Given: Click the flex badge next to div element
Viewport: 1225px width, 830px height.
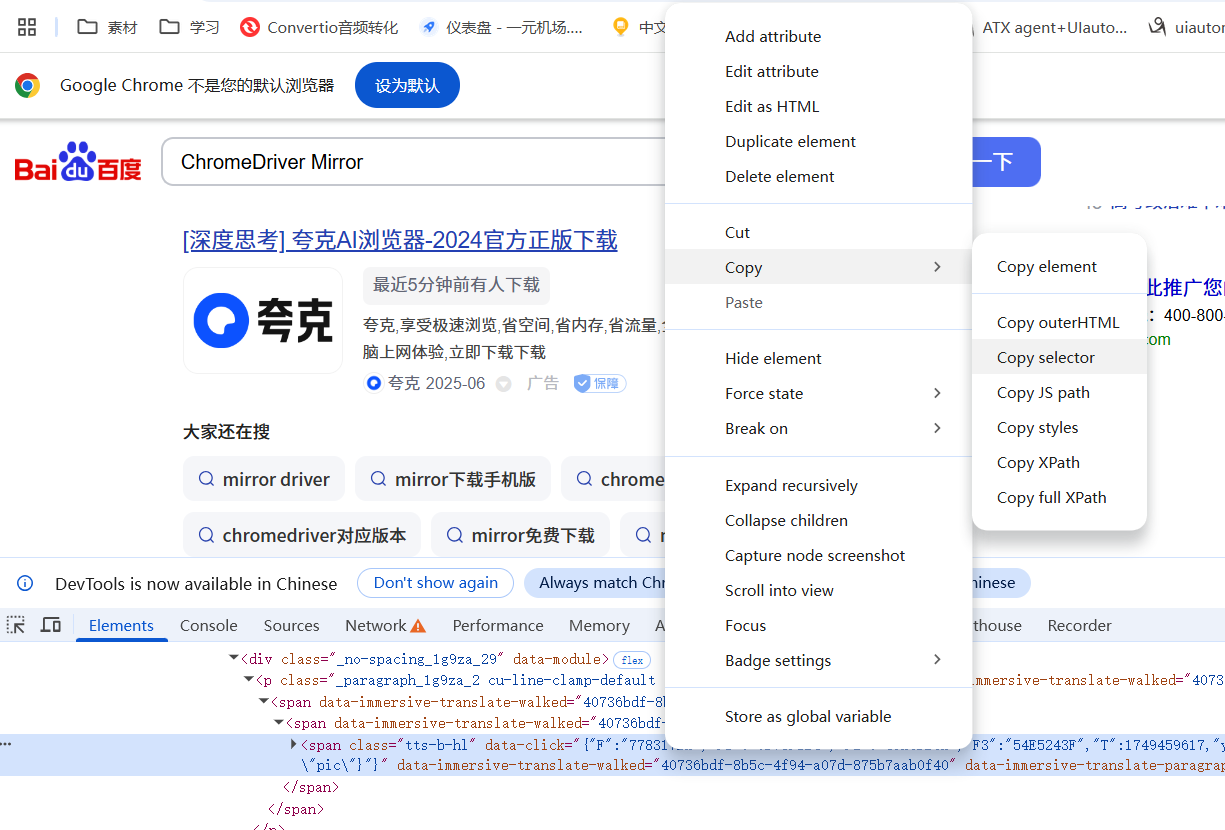Looking at the screenshot, I should (631, 660).
